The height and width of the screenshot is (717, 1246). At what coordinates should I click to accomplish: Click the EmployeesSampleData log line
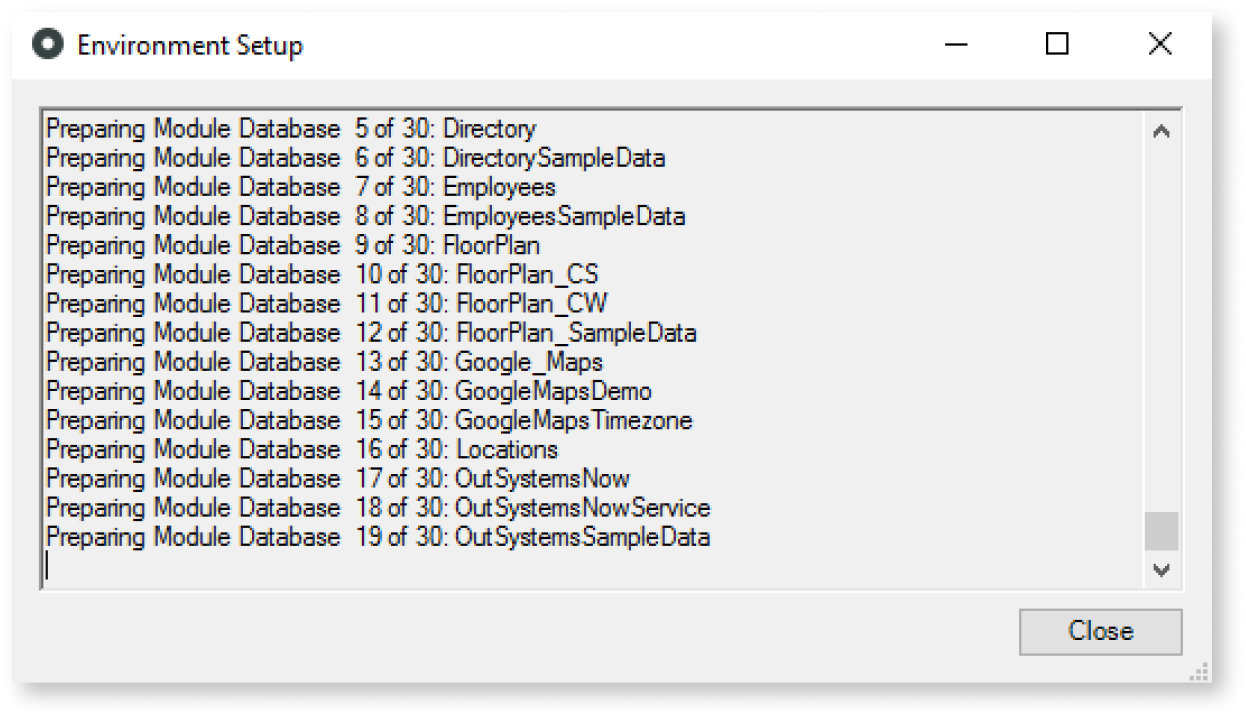(365, 216)
